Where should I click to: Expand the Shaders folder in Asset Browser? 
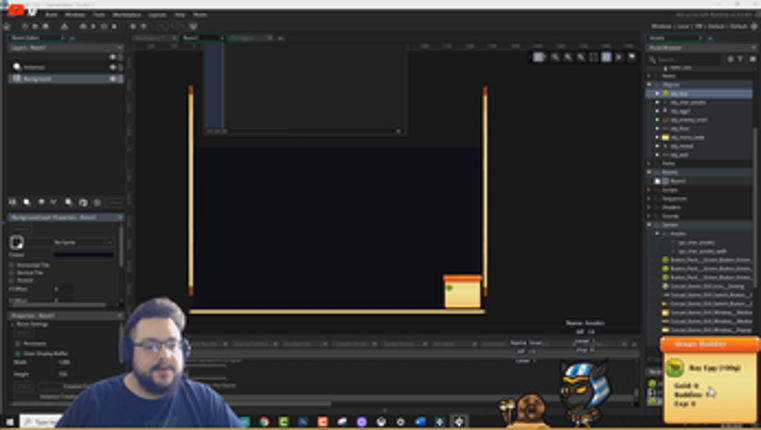(649, 207)
